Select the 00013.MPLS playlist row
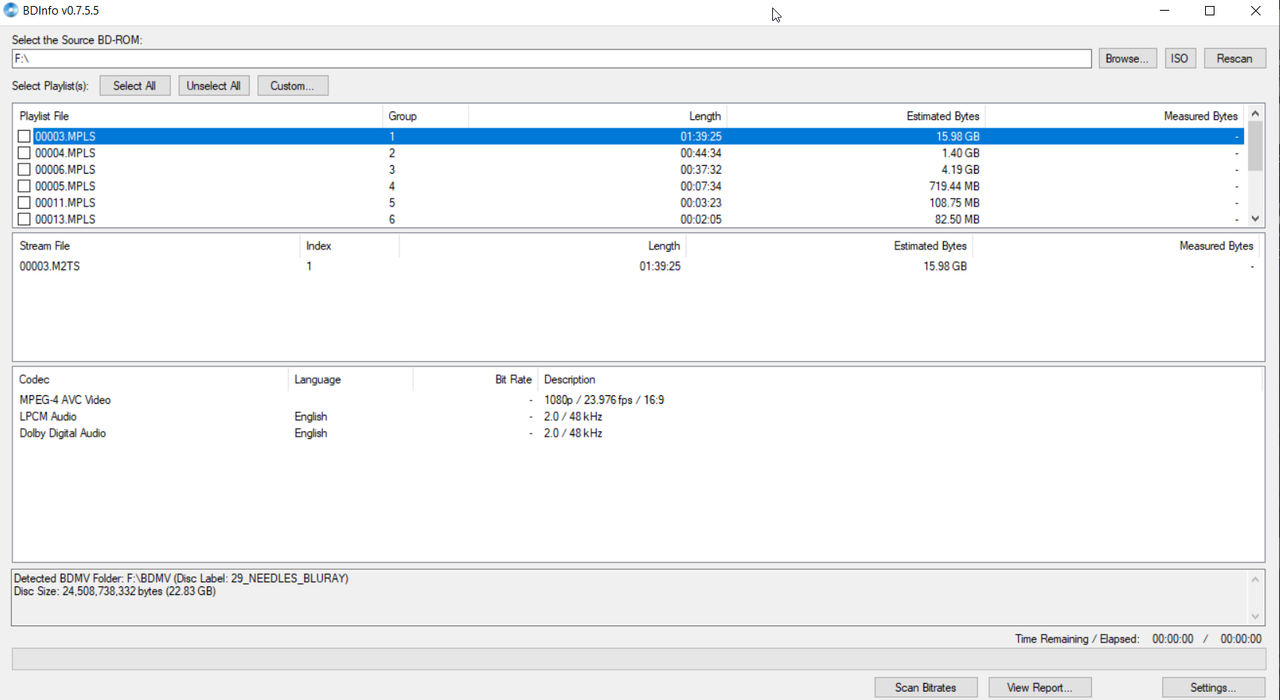Image resolution: width=1280 pixels, height=700 pixels. click(x=630, y=219)
